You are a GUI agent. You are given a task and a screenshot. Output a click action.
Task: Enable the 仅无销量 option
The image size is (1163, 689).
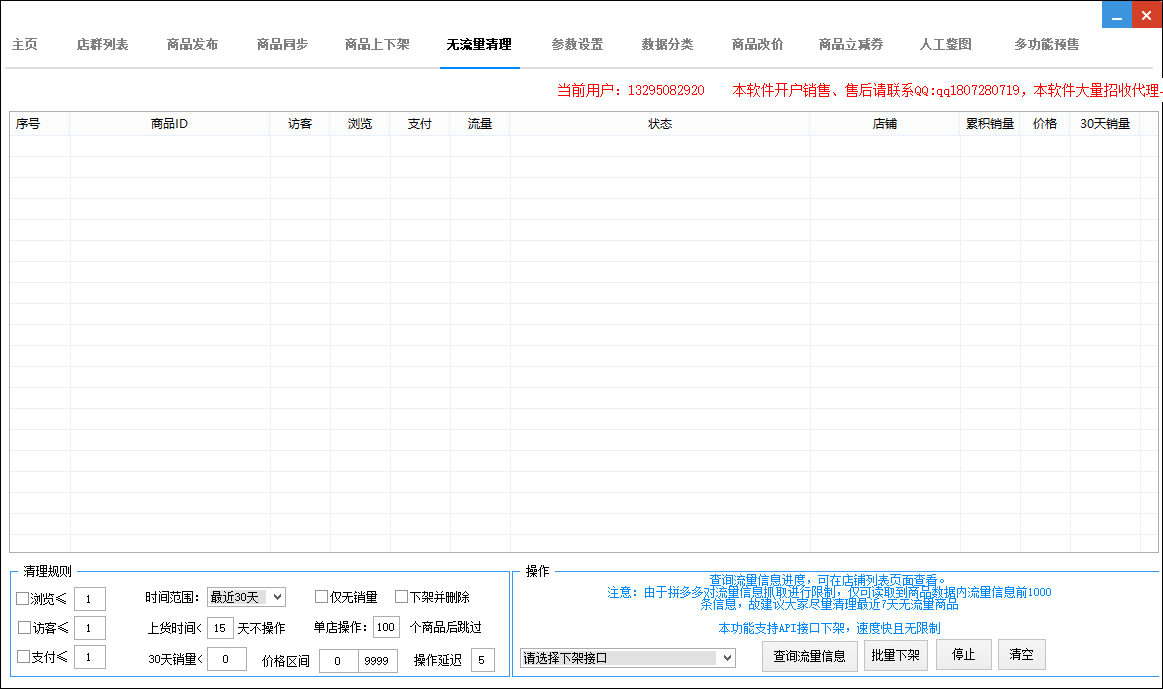click(x=321, y=597)
